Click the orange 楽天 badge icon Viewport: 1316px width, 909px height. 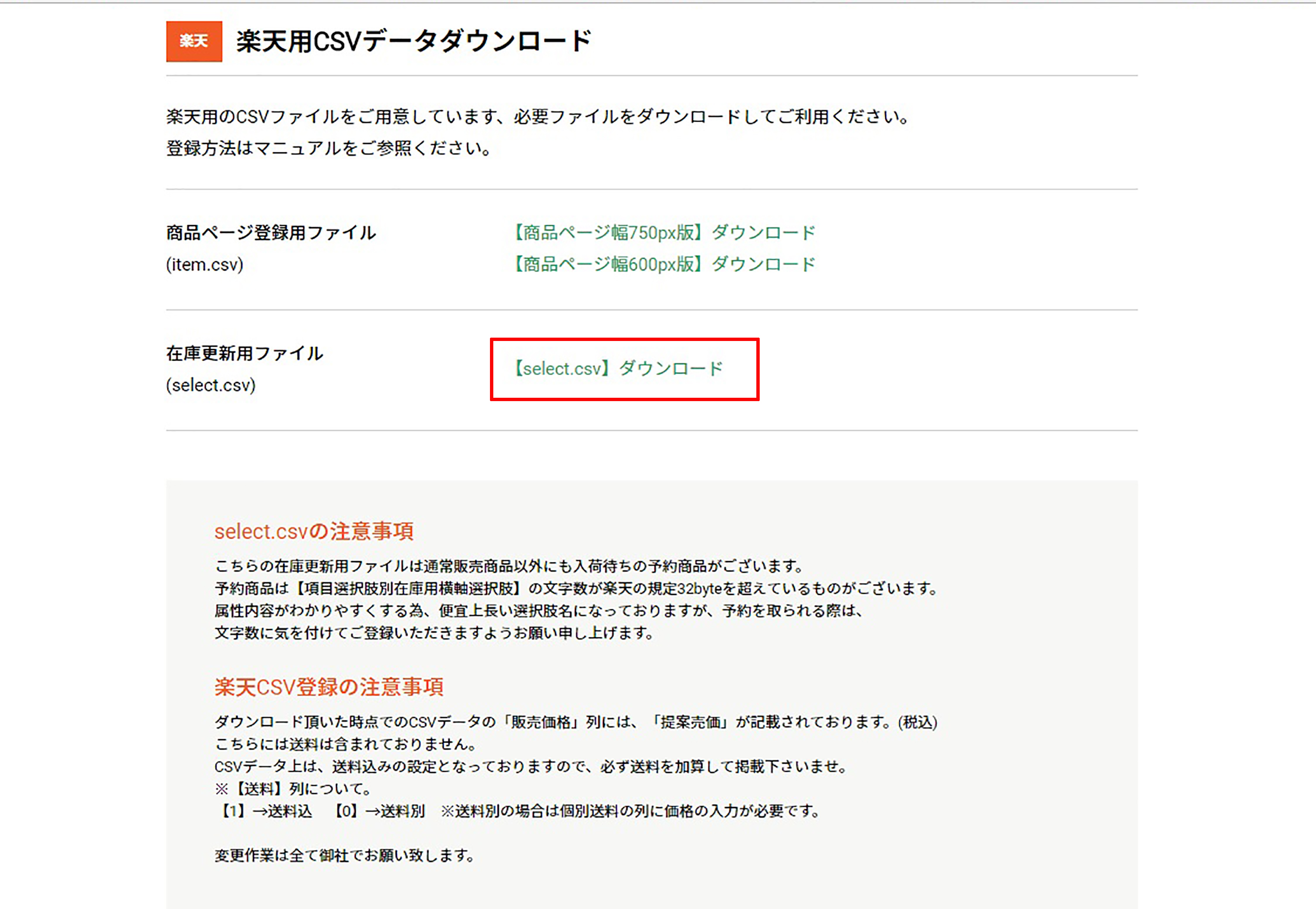[194, 41]
